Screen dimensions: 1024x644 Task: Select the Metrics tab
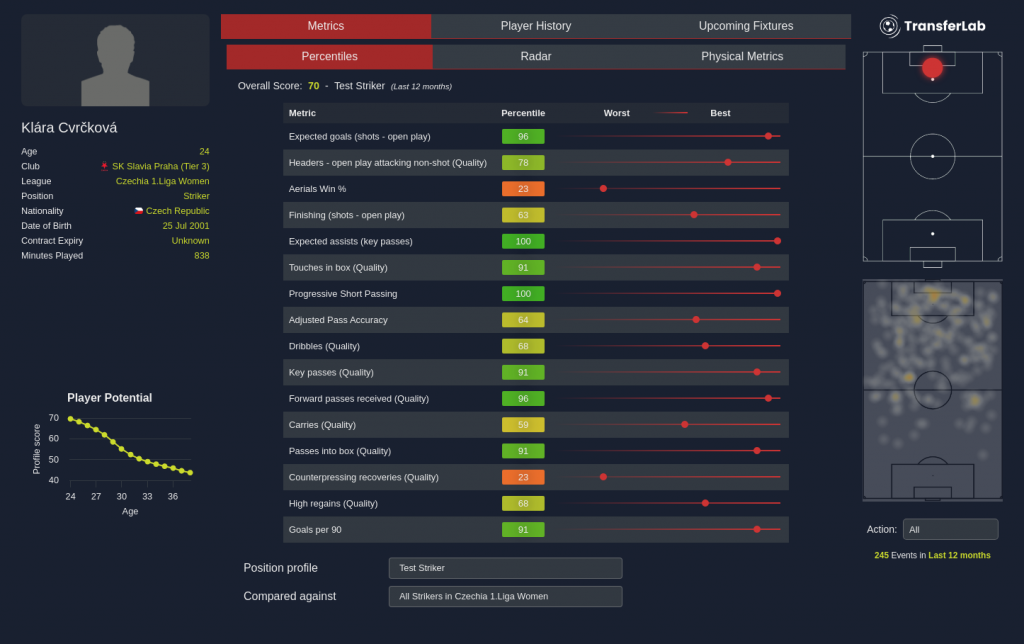tap(326, 26)
